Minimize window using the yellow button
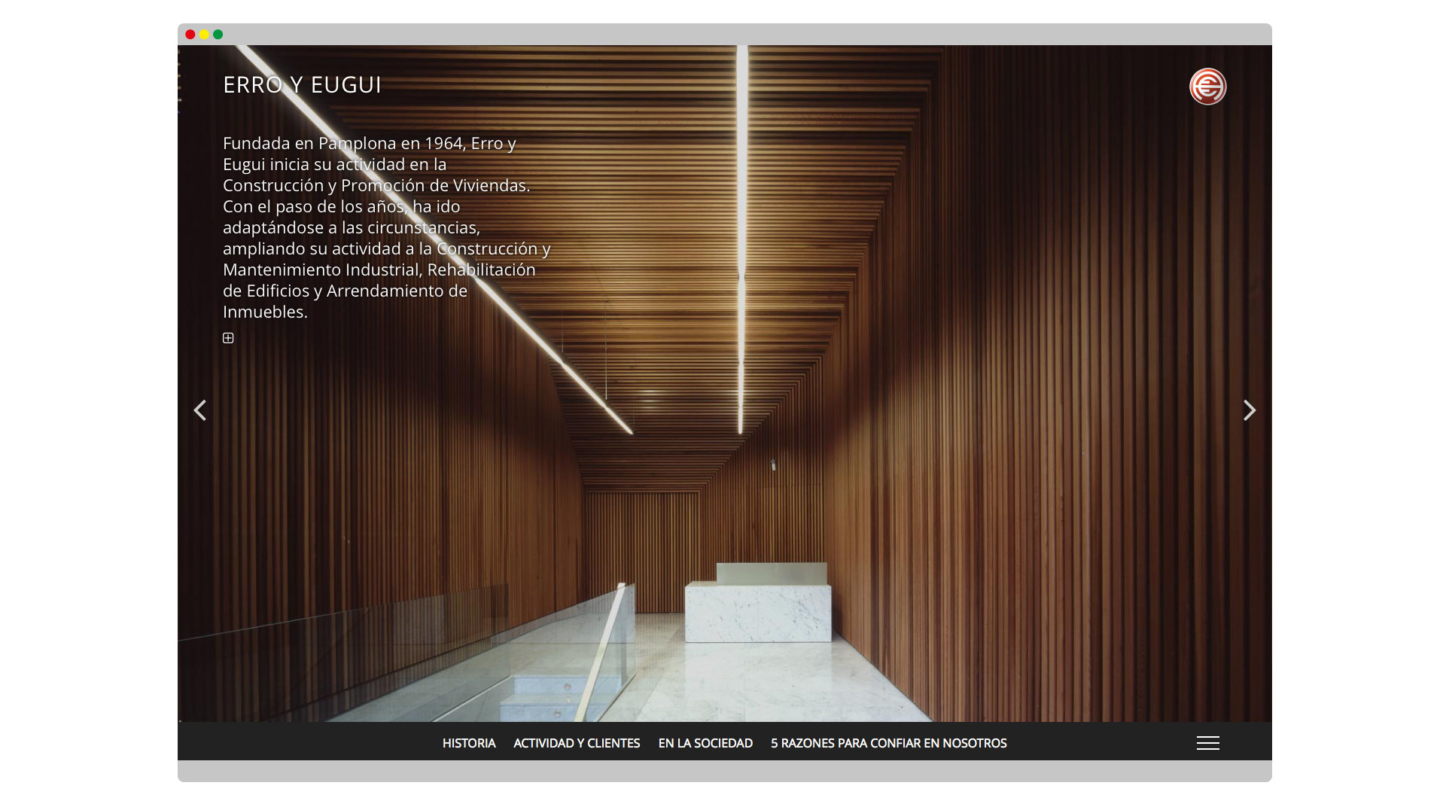This screenshot has height=810, width=1440. click(204, 35)
